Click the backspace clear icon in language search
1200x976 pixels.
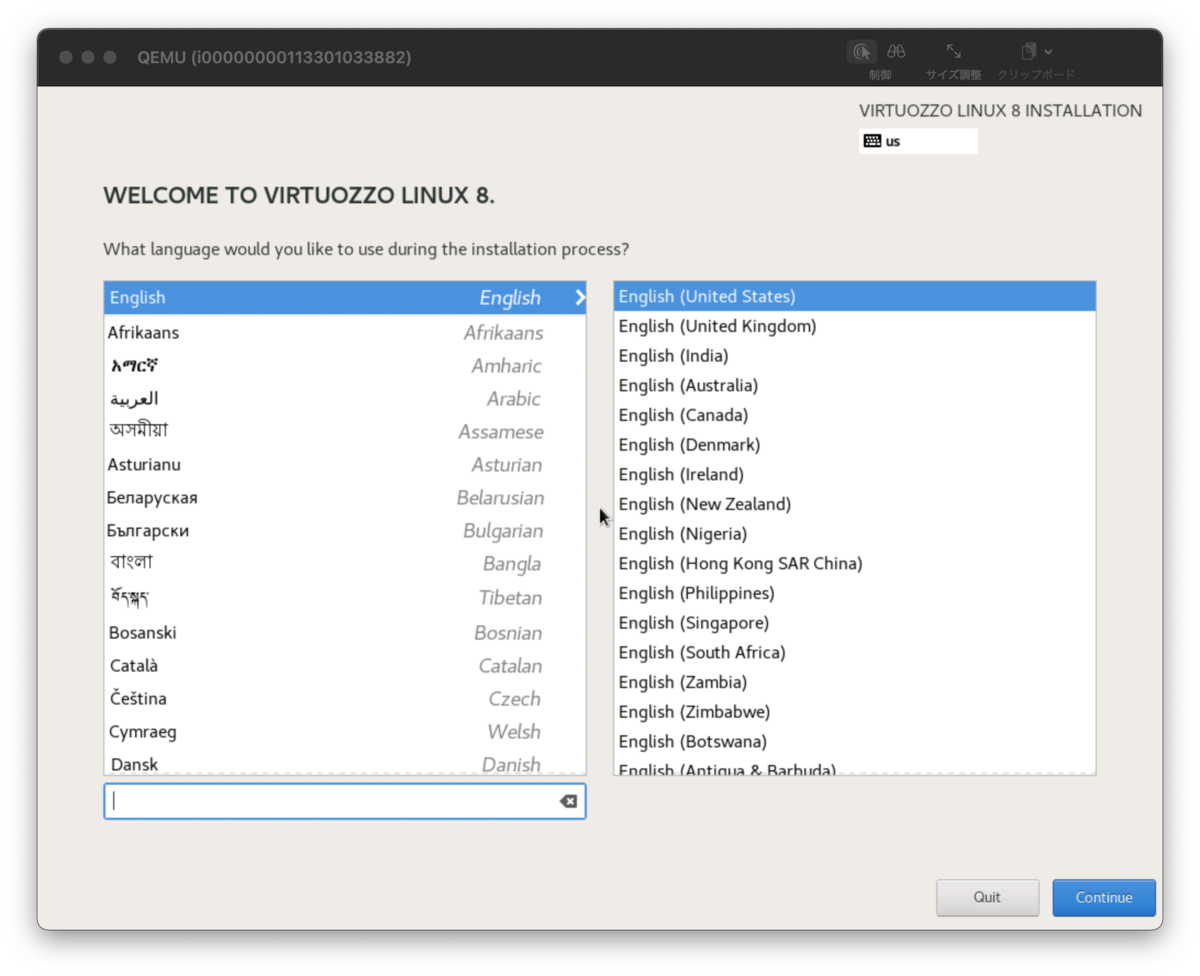coord(567,800)
